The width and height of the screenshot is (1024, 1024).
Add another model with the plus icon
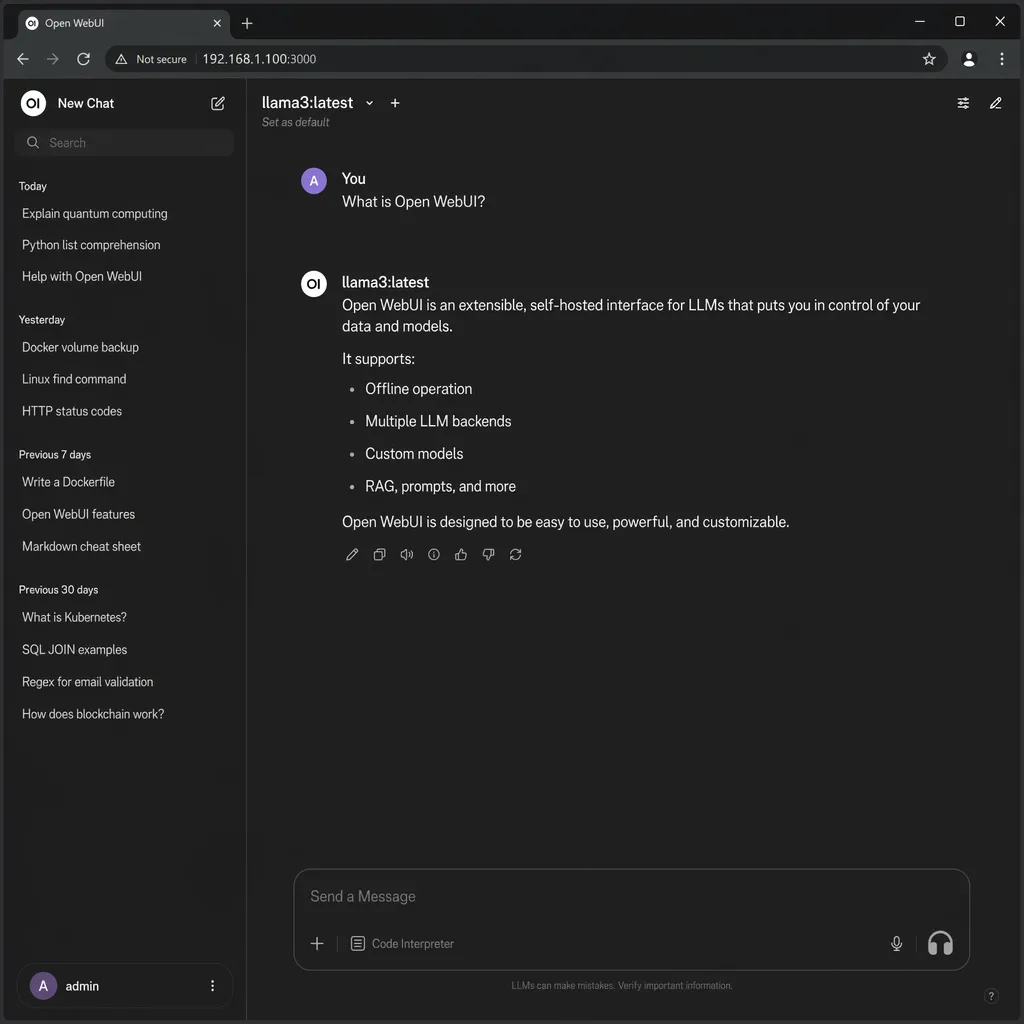395,103
